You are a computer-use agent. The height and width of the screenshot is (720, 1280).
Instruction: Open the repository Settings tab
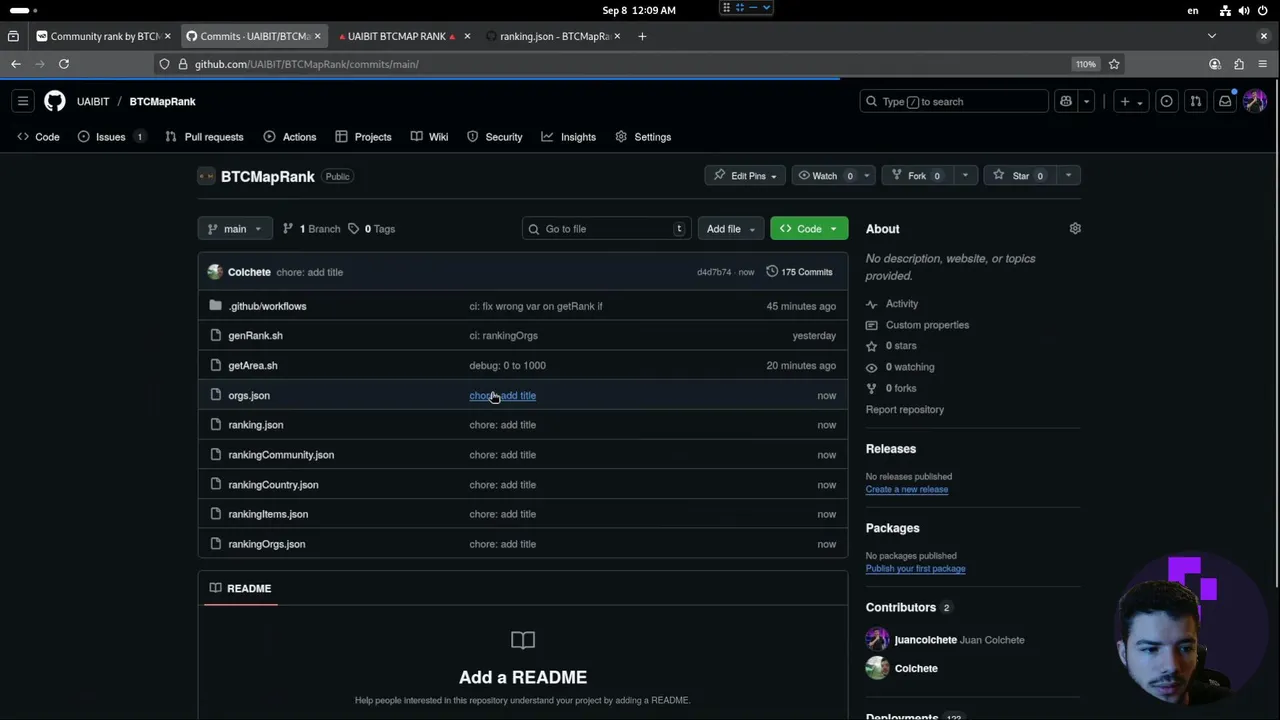coord(643,137)
